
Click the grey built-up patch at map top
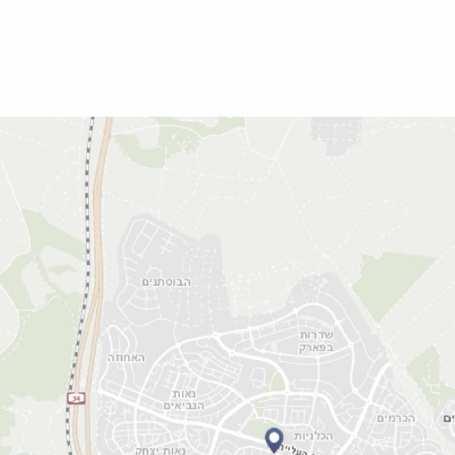click(x=337, y=135)
